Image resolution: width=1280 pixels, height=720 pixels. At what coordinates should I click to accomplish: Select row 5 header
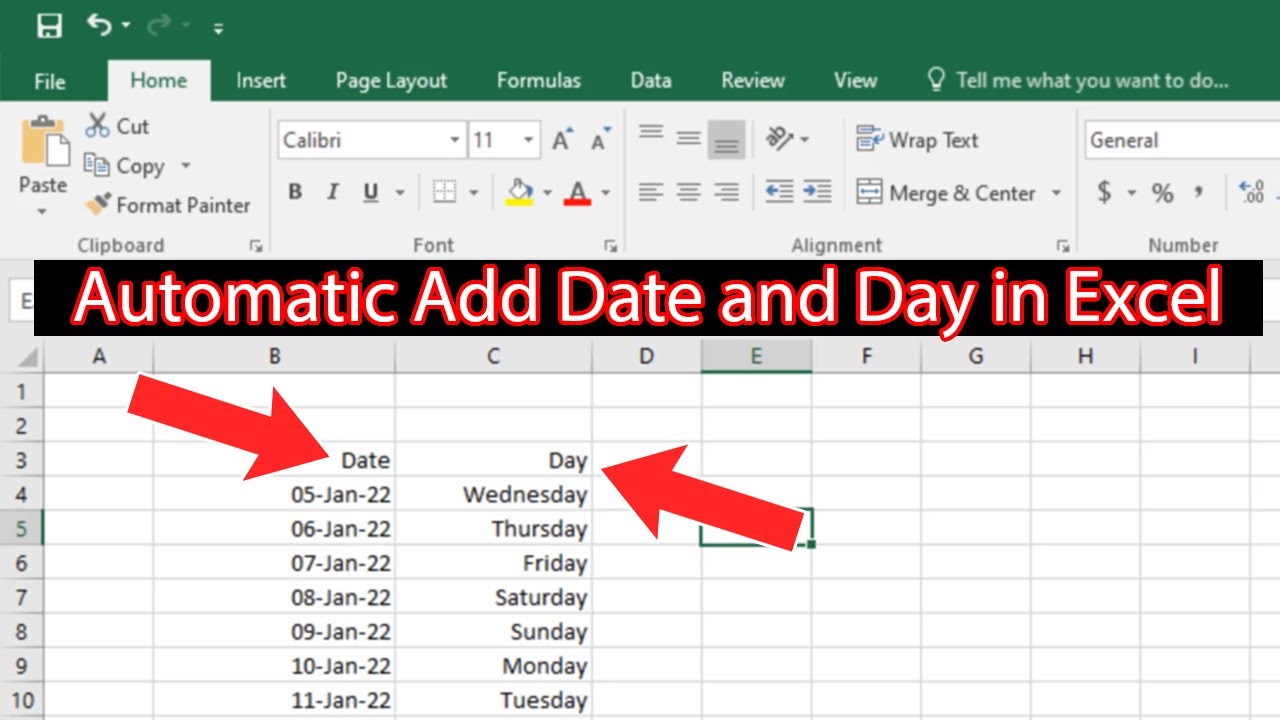tap(22, 528)
